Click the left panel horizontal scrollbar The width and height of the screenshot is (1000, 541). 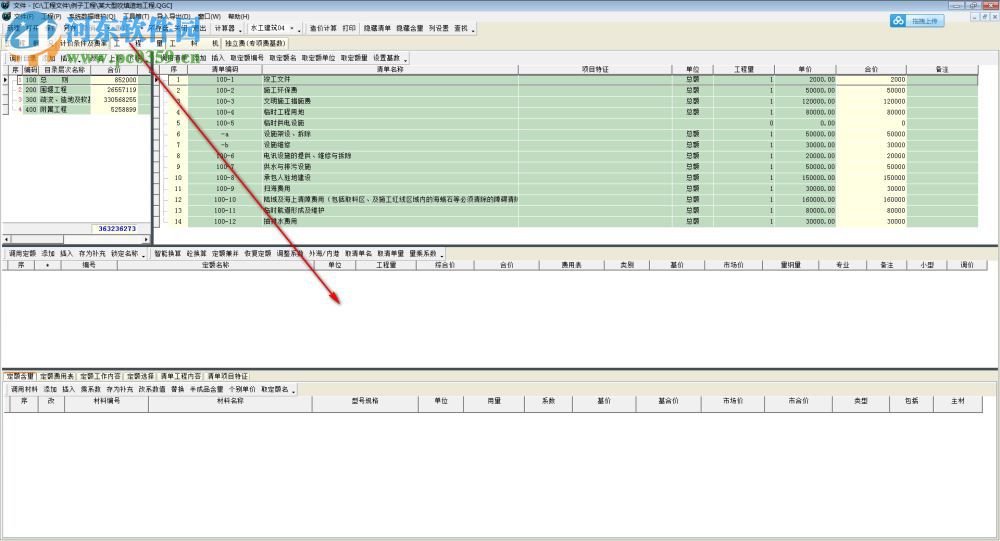pyautogui.click(x=77, y=239)
